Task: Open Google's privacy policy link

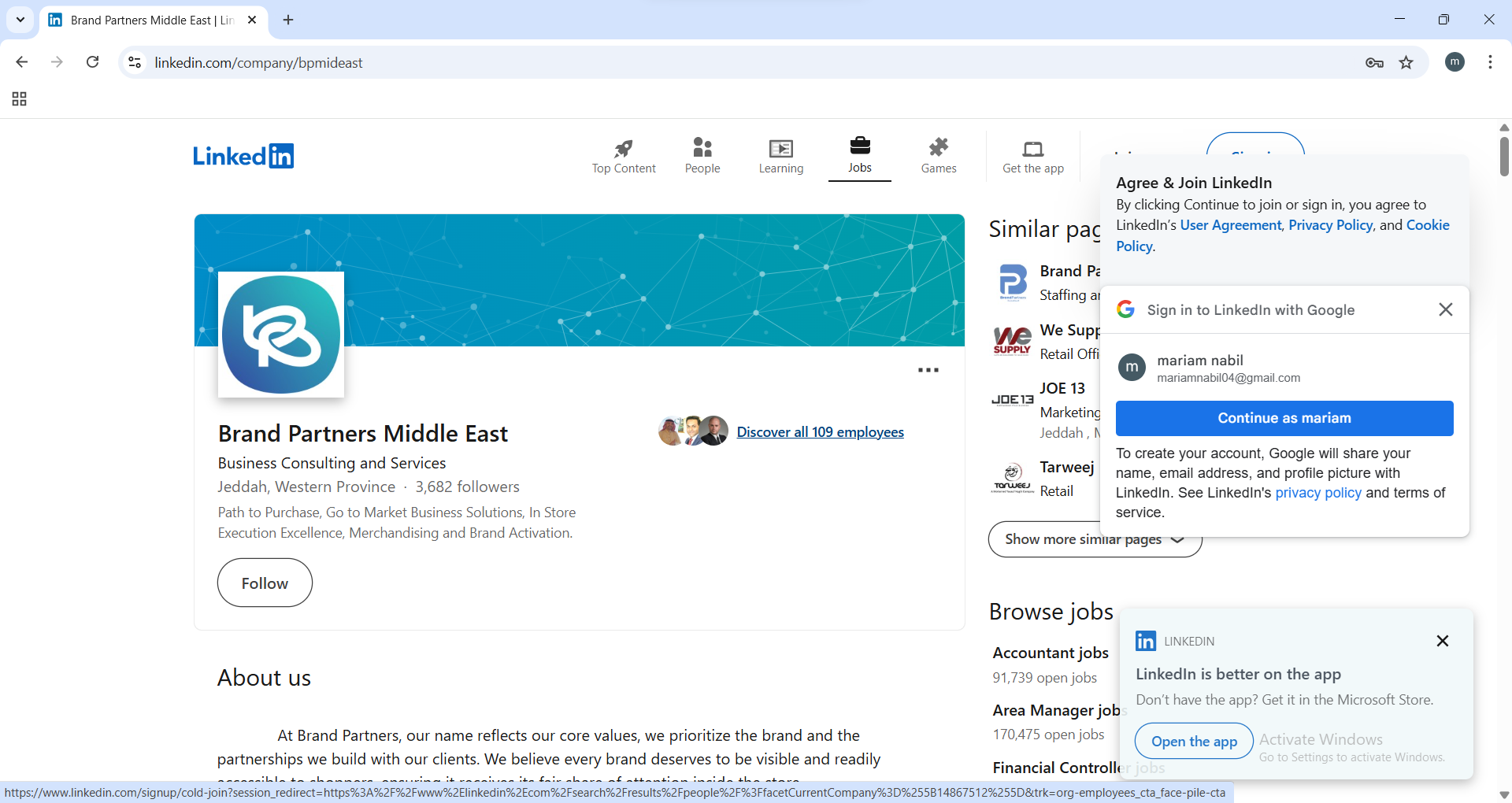Action: (1318, 493)
